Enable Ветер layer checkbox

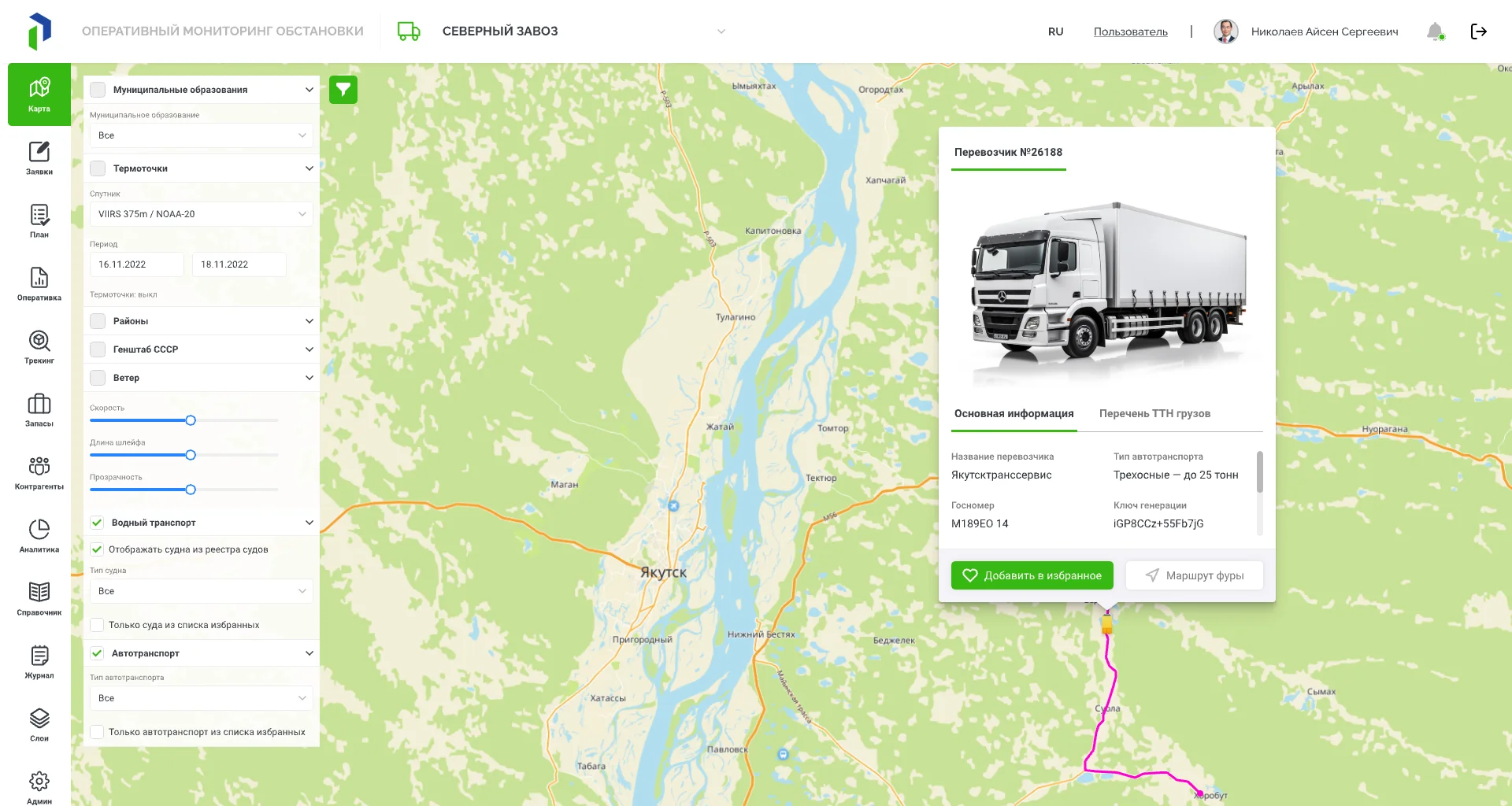(98, 378)
